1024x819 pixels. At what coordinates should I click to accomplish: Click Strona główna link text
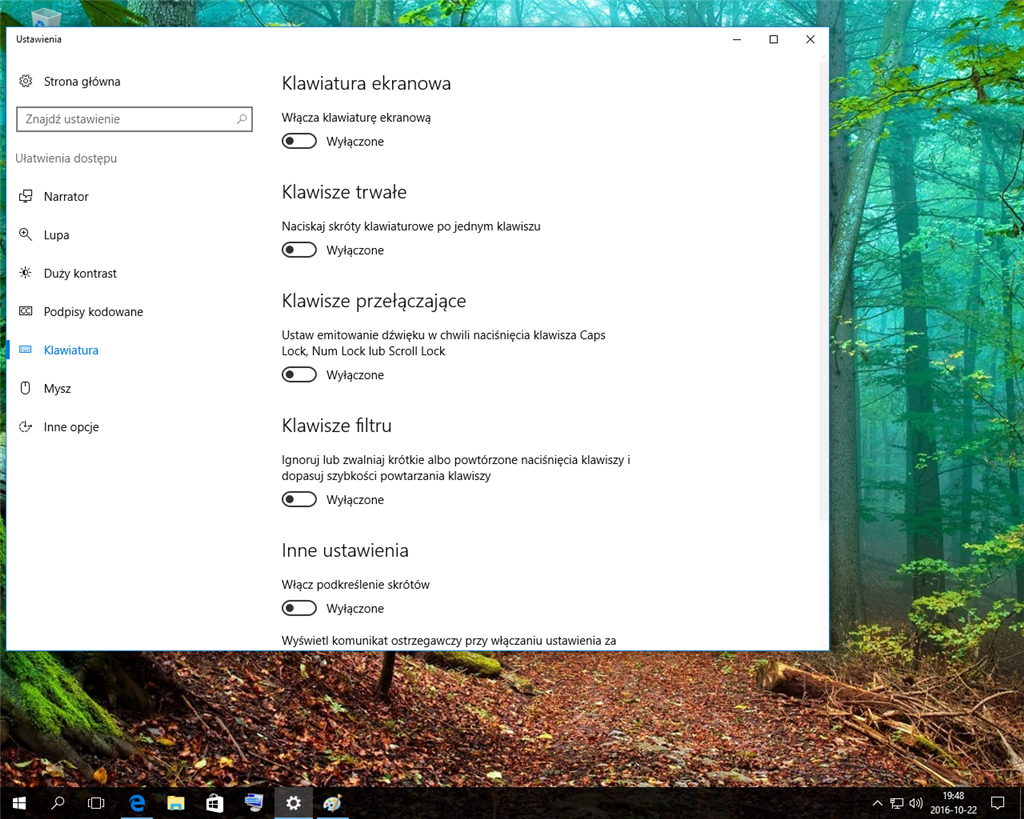pos(82,82)
